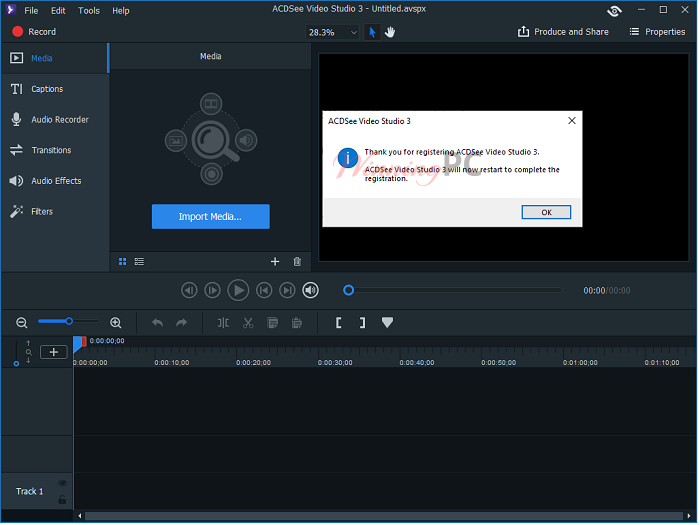Step forward one frame
This screenshot has height=525, width=700.
point(212,291)
